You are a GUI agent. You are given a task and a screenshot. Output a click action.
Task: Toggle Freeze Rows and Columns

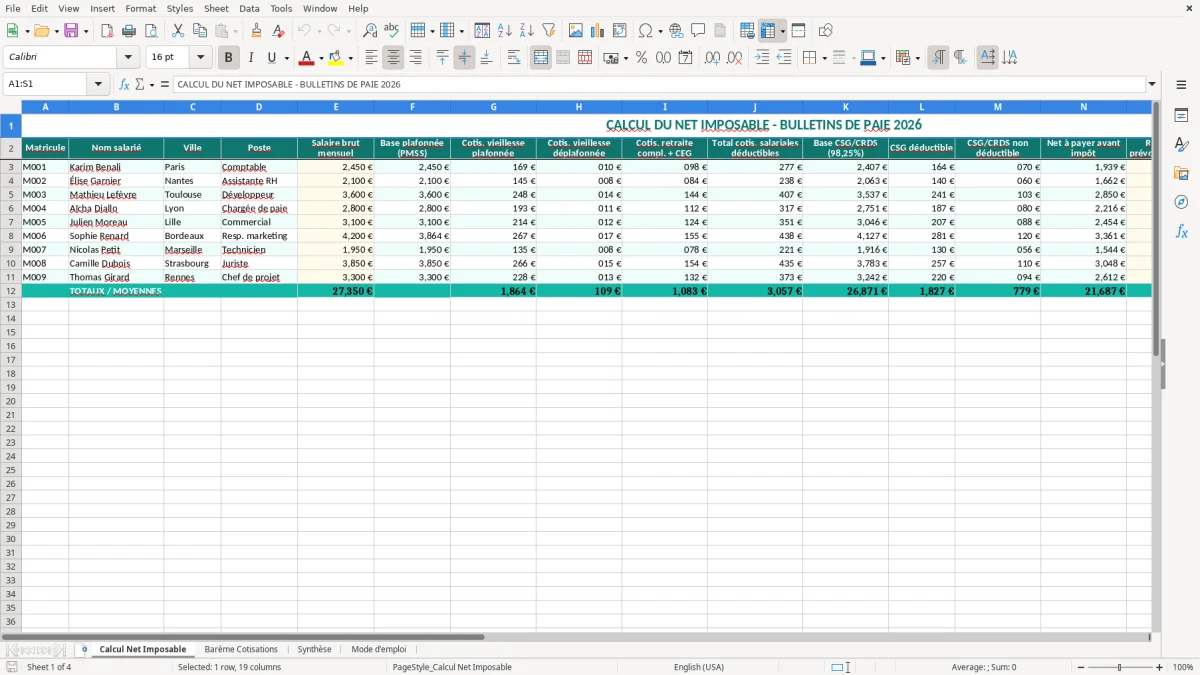768,31
